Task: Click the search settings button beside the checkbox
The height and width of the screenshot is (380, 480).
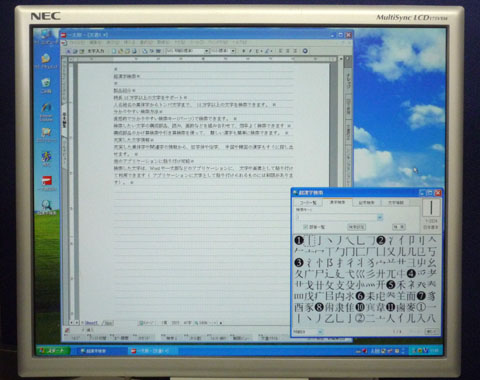Action: coord(356,227)
